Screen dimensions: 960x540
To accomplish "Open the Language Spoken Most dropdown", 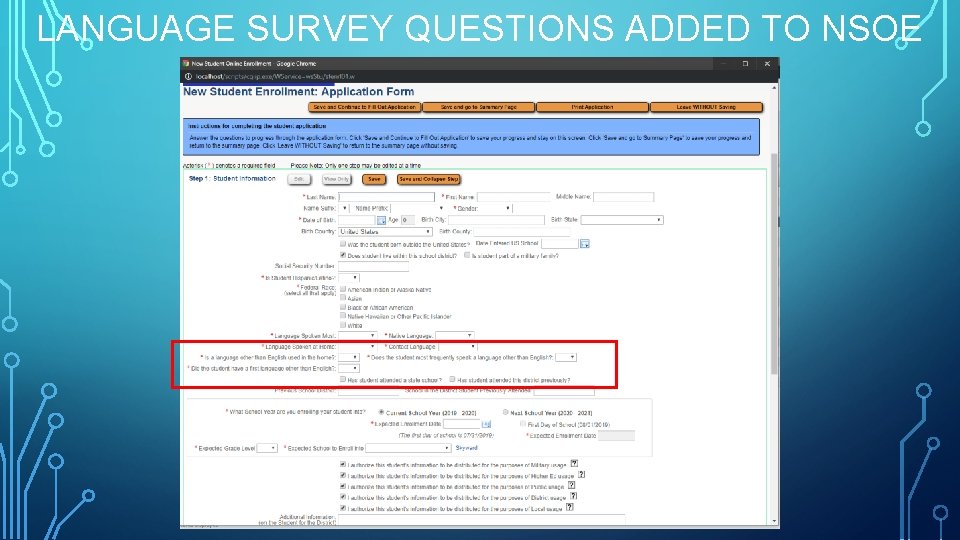I will 358,336.
